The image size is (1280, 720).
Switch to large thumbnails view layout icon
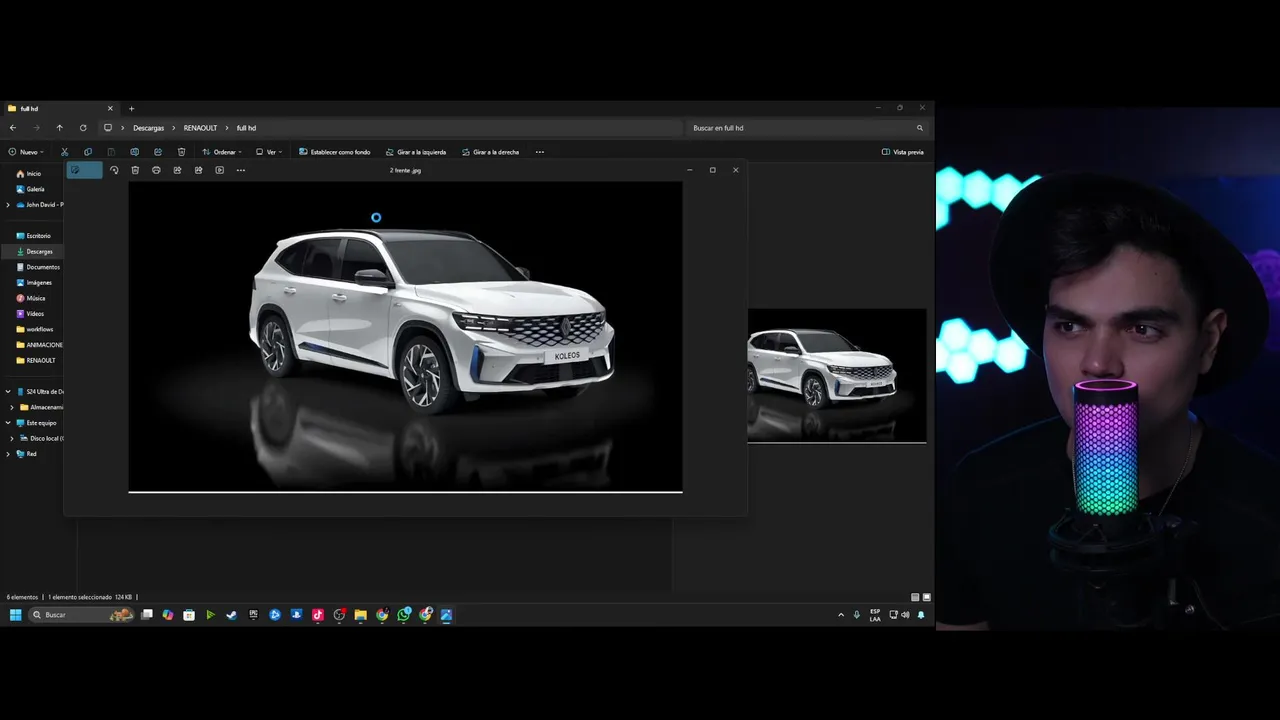coord(927,597)
